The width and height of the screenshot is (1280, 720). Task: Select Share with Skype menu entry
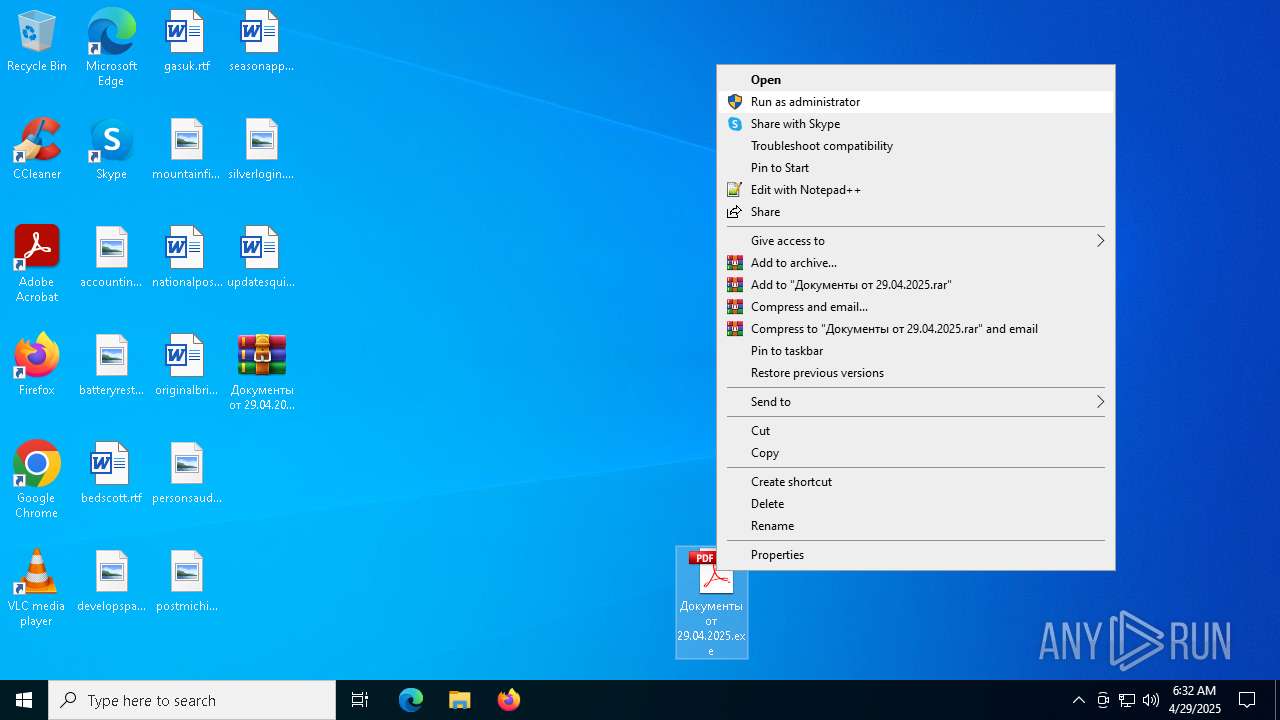tap(915, 124)
